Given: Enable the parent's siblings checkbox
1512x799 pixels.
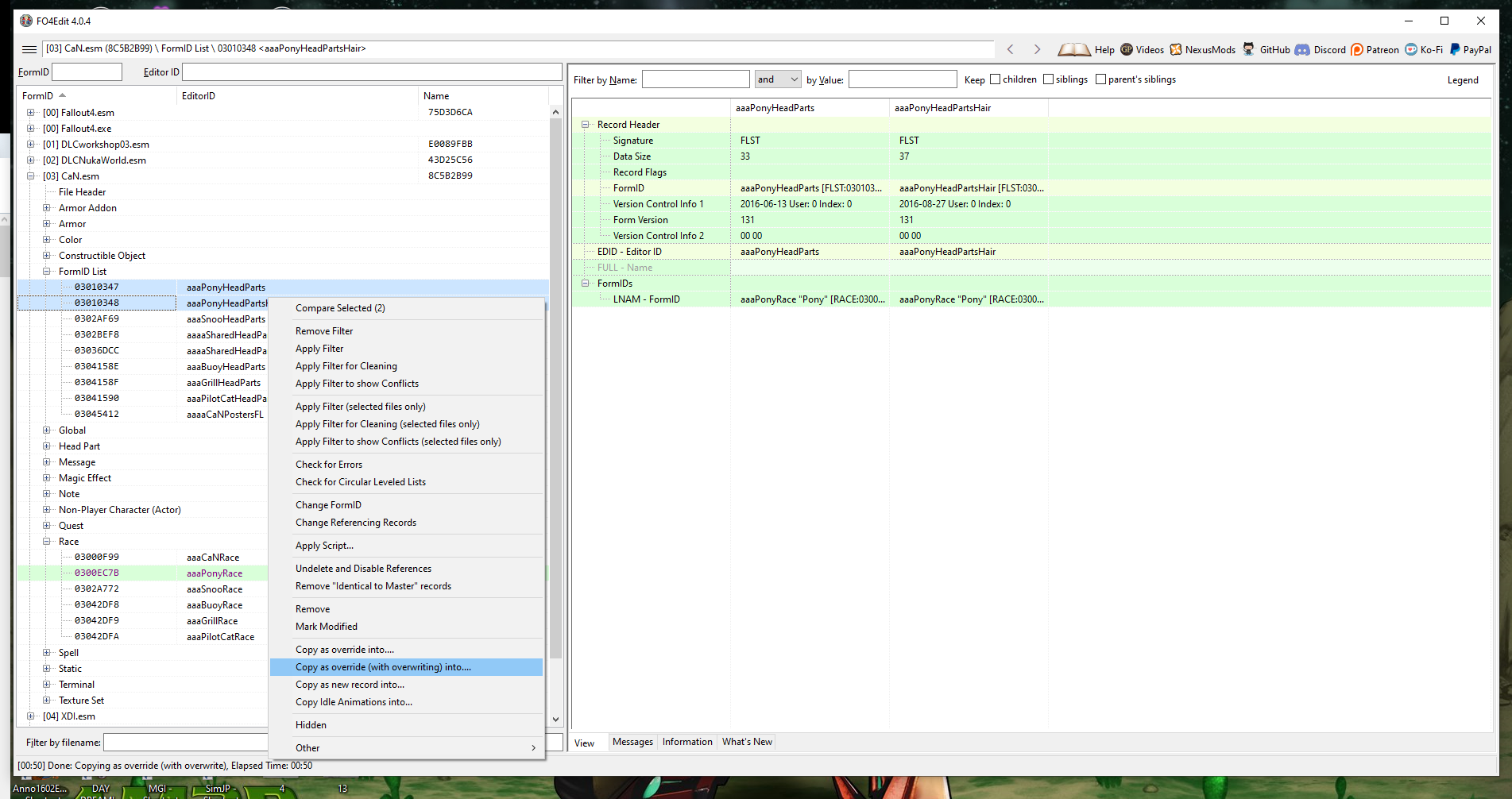Looking at the screenshot, I should [1100, 79].
